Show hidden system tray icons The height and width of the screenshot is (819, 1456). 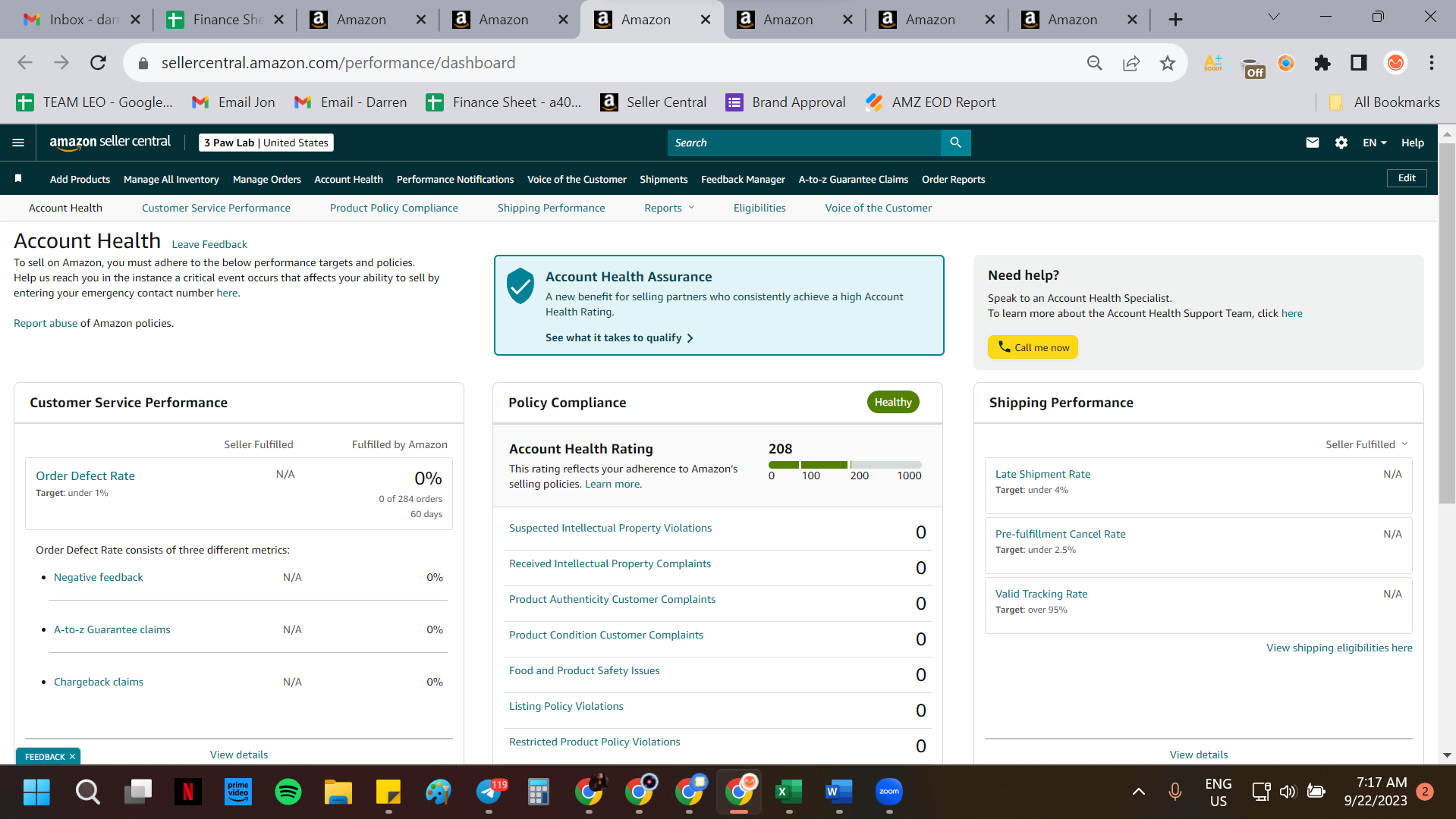pos(1138,792)
